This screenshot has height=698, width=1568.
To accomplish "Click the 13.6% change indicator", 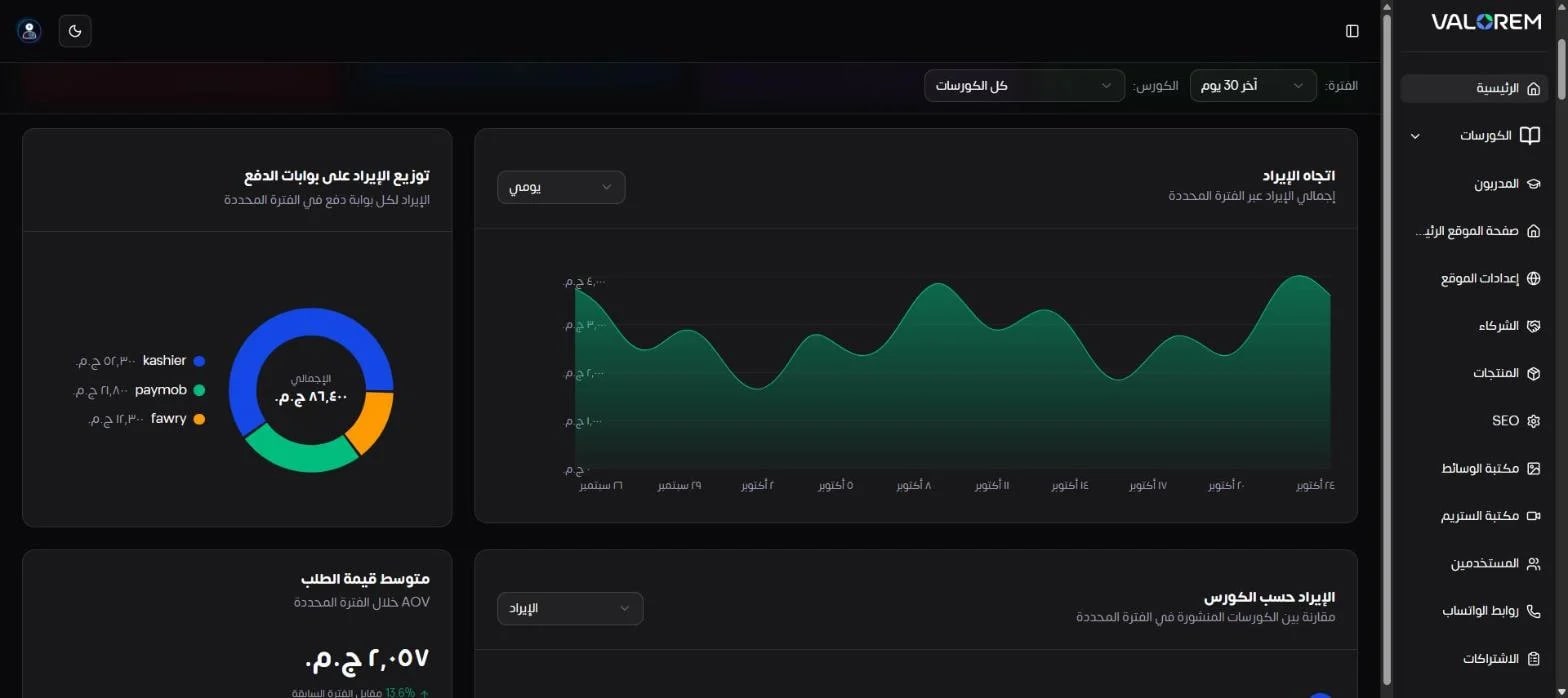I will point(400,692).
